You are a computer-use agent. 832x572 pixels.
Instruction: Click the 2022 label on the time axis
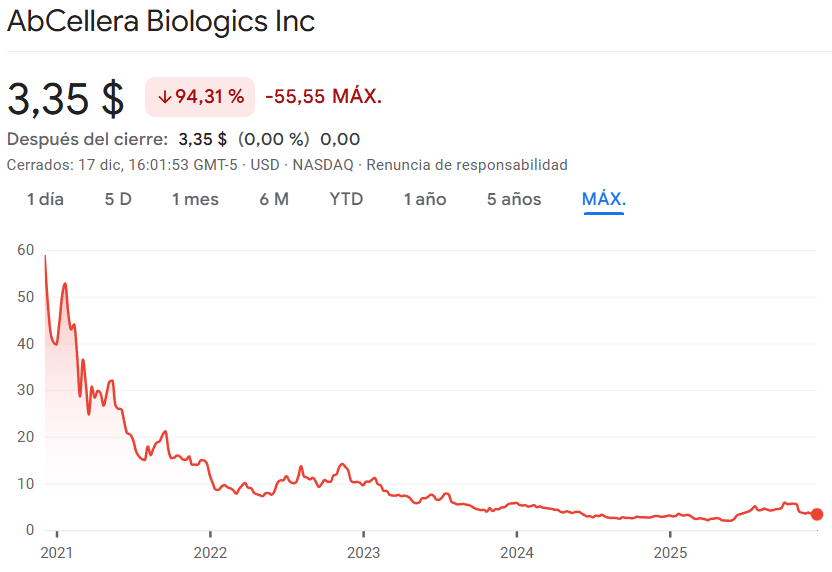pyautogui.click(x=210, y=551)
